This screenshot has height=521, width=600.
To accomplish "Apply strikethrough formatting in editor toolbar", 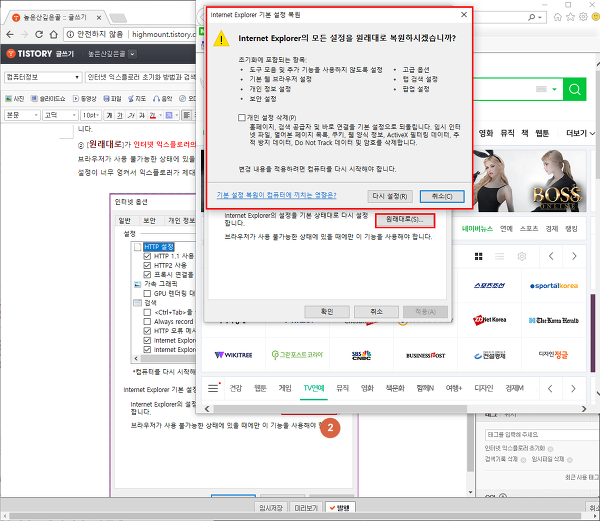I will click(142, 115).
